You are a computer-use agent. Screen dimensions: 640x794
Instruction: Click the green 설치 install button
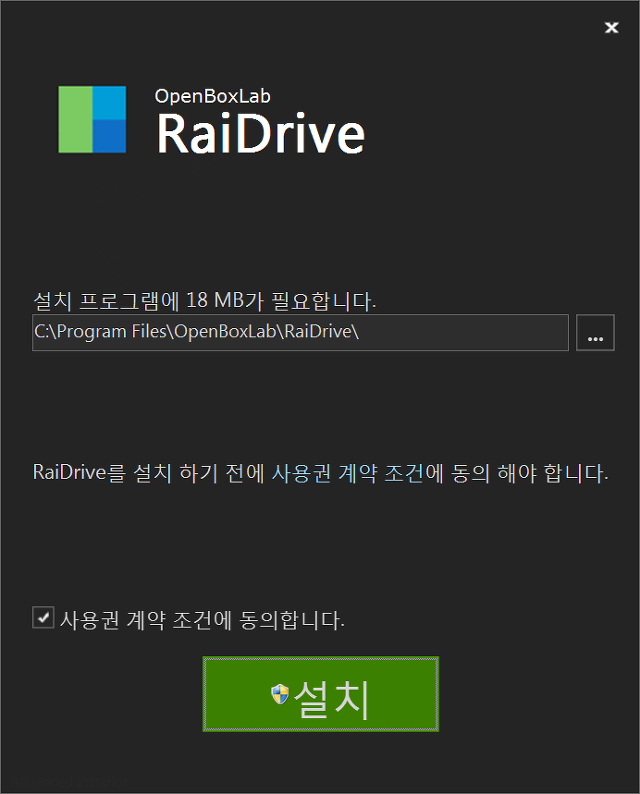[x=321, y=694]
